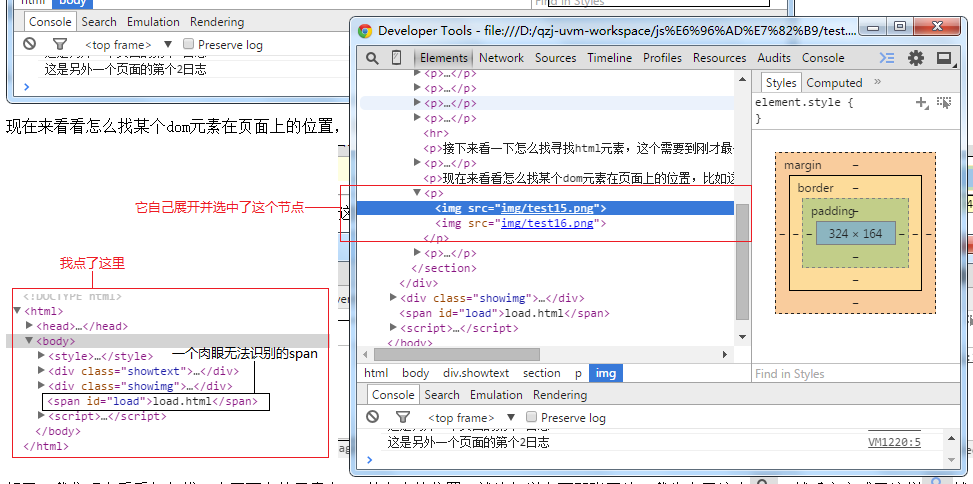Click filter funnel icon in background DevTools console
This screenshot has width=973, height=484.
click(60, 44)
